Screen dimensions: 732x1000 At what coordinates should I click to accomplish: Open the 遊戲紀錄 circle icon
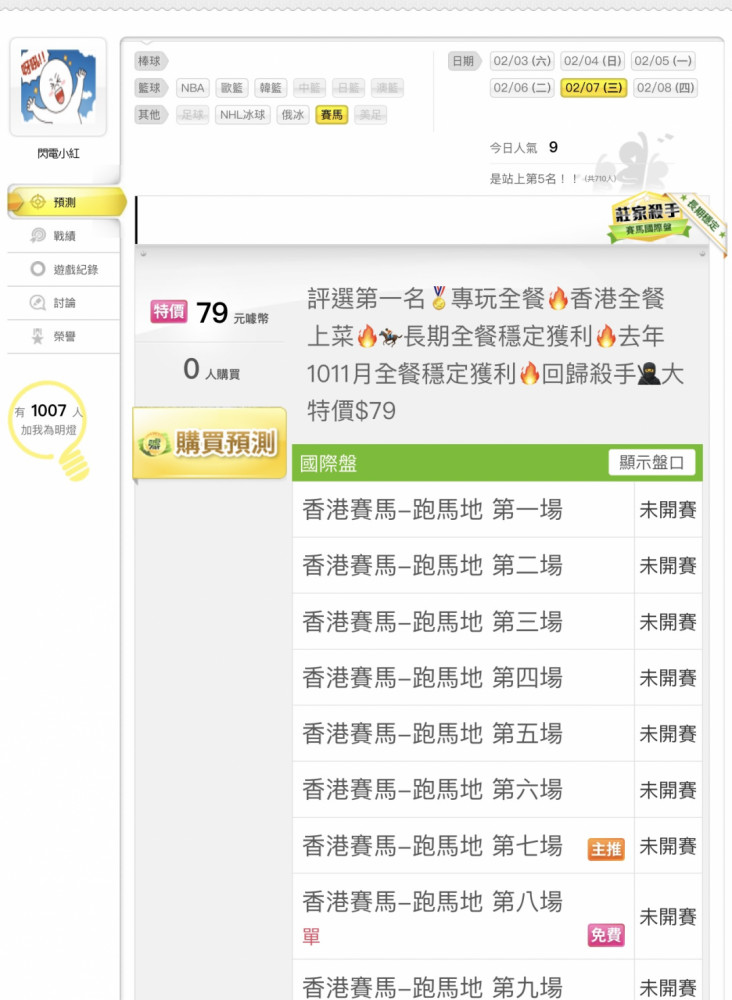[x=38, y=269]
